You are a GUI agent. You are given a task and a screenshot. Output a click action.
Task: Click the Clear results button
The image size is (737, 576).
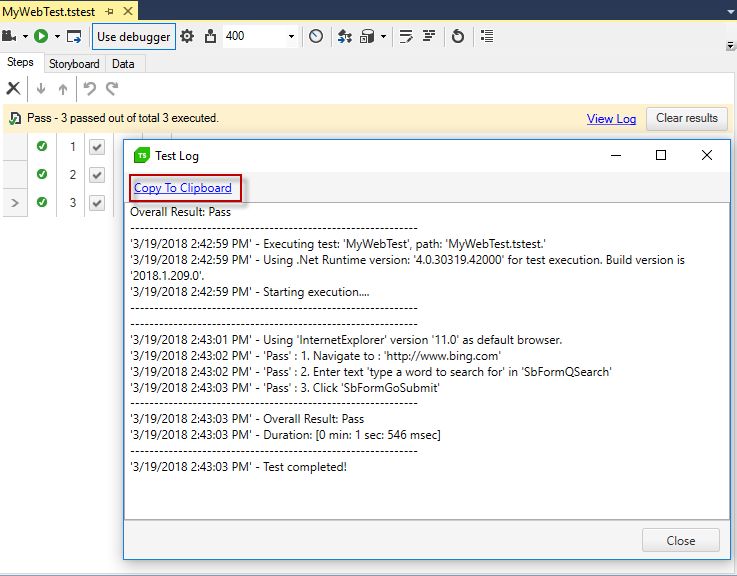687,118
